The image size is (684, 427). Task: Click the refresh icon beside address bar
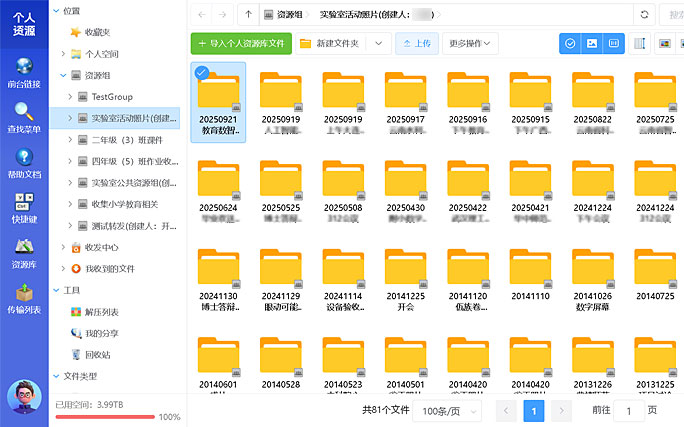click(x=645, y=15)
